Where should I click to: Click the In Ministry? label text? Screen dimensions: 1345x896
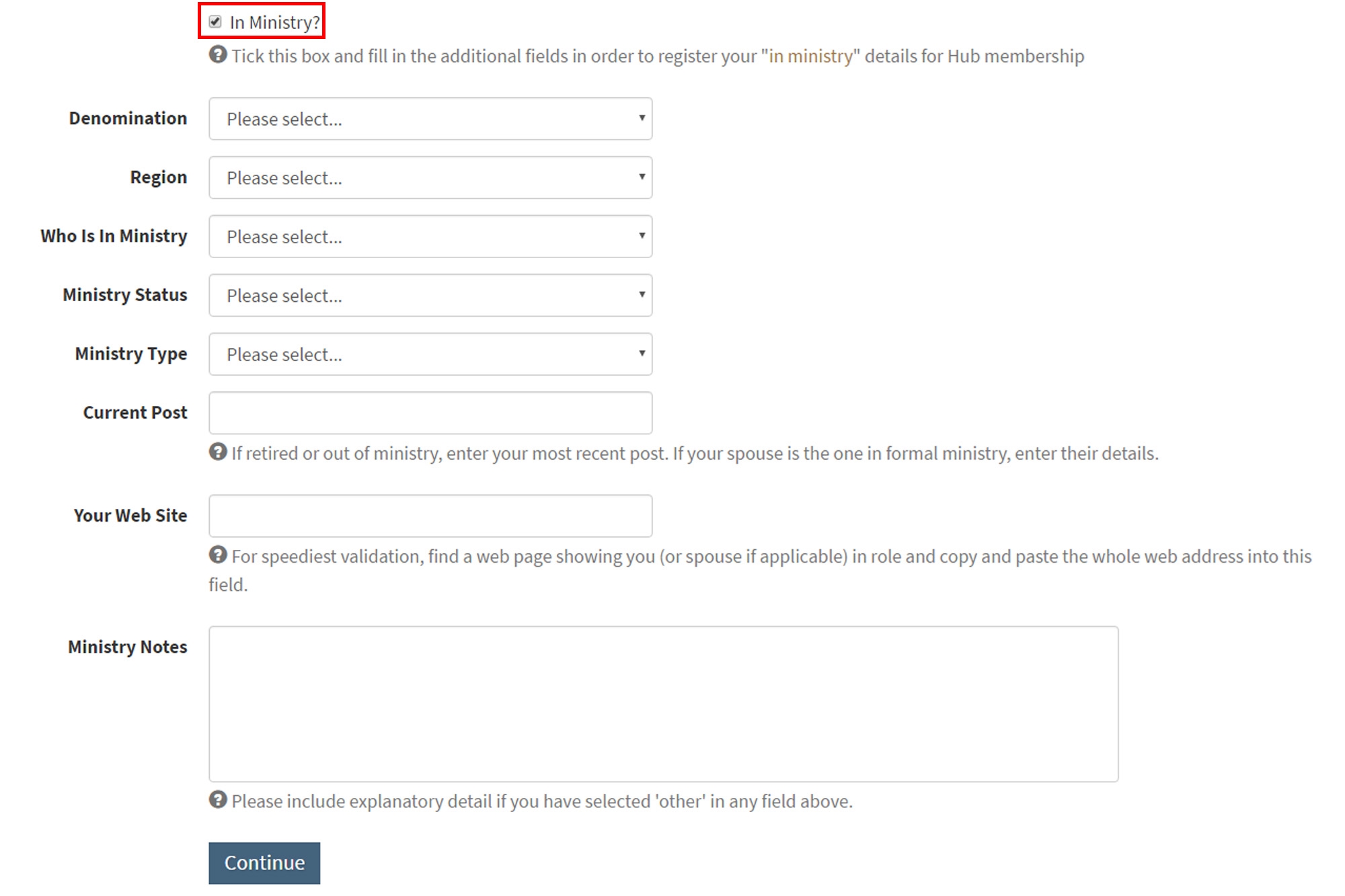tap(275, 23)
